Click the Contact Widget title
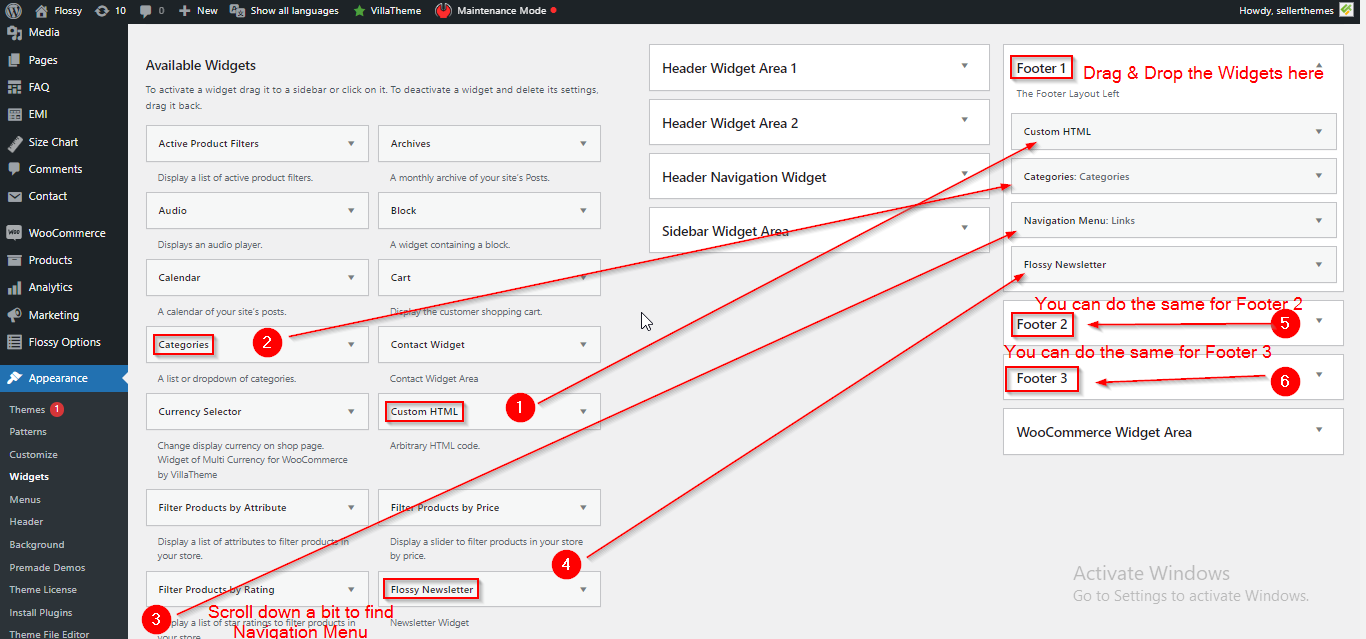The image size is (1366, 639). point(428,345)
